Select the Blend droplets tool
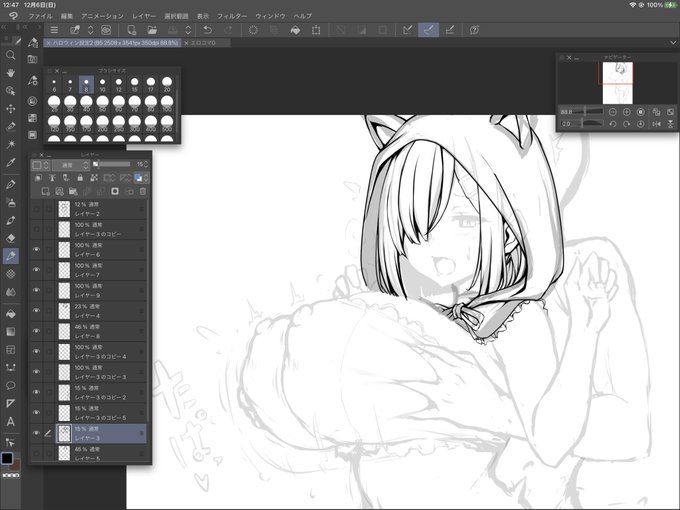The image size is (680, 510). pyautogui.click(x=11, y=292)
